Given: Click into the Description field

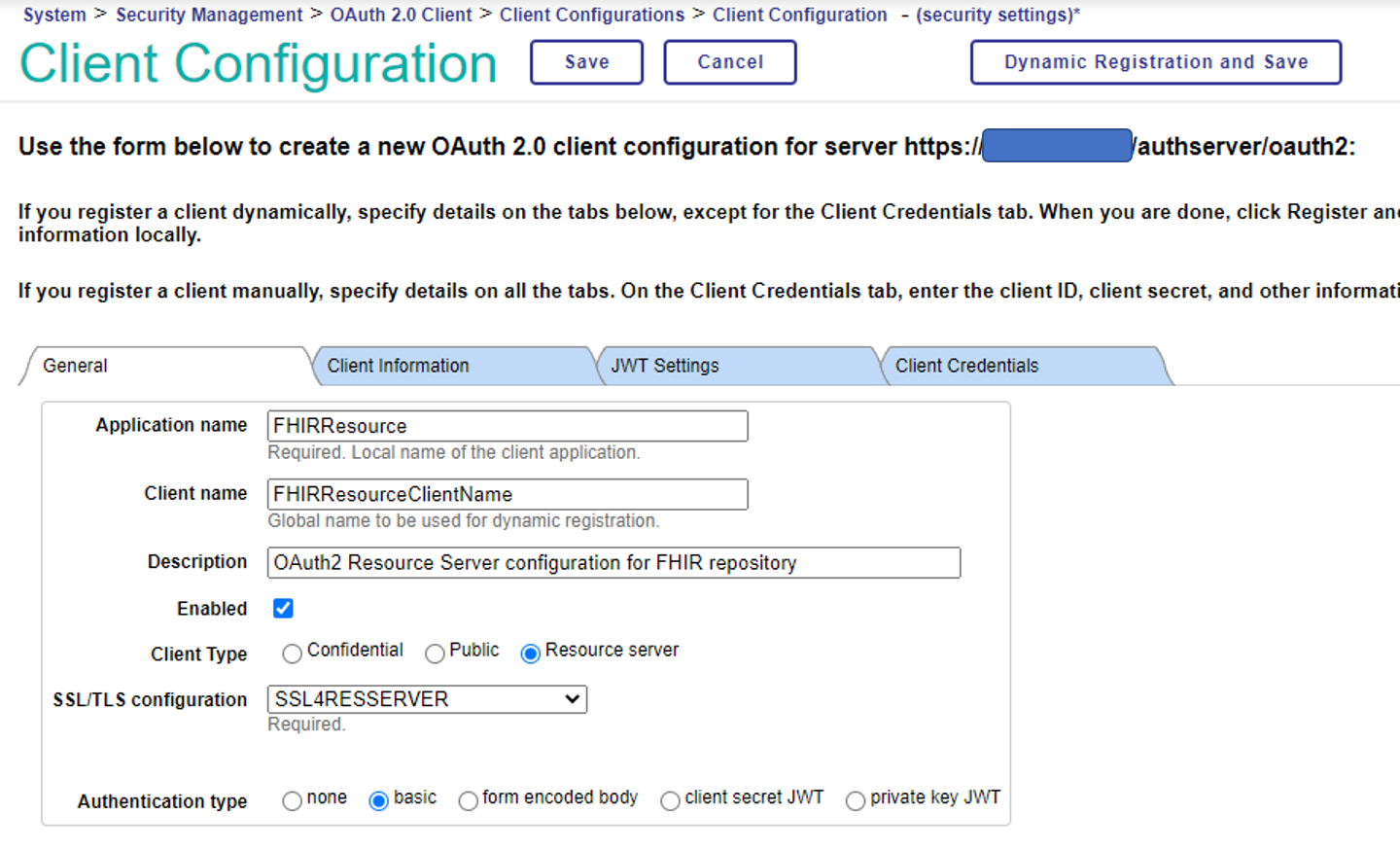Looking at the screenshot, I should 612,563.
